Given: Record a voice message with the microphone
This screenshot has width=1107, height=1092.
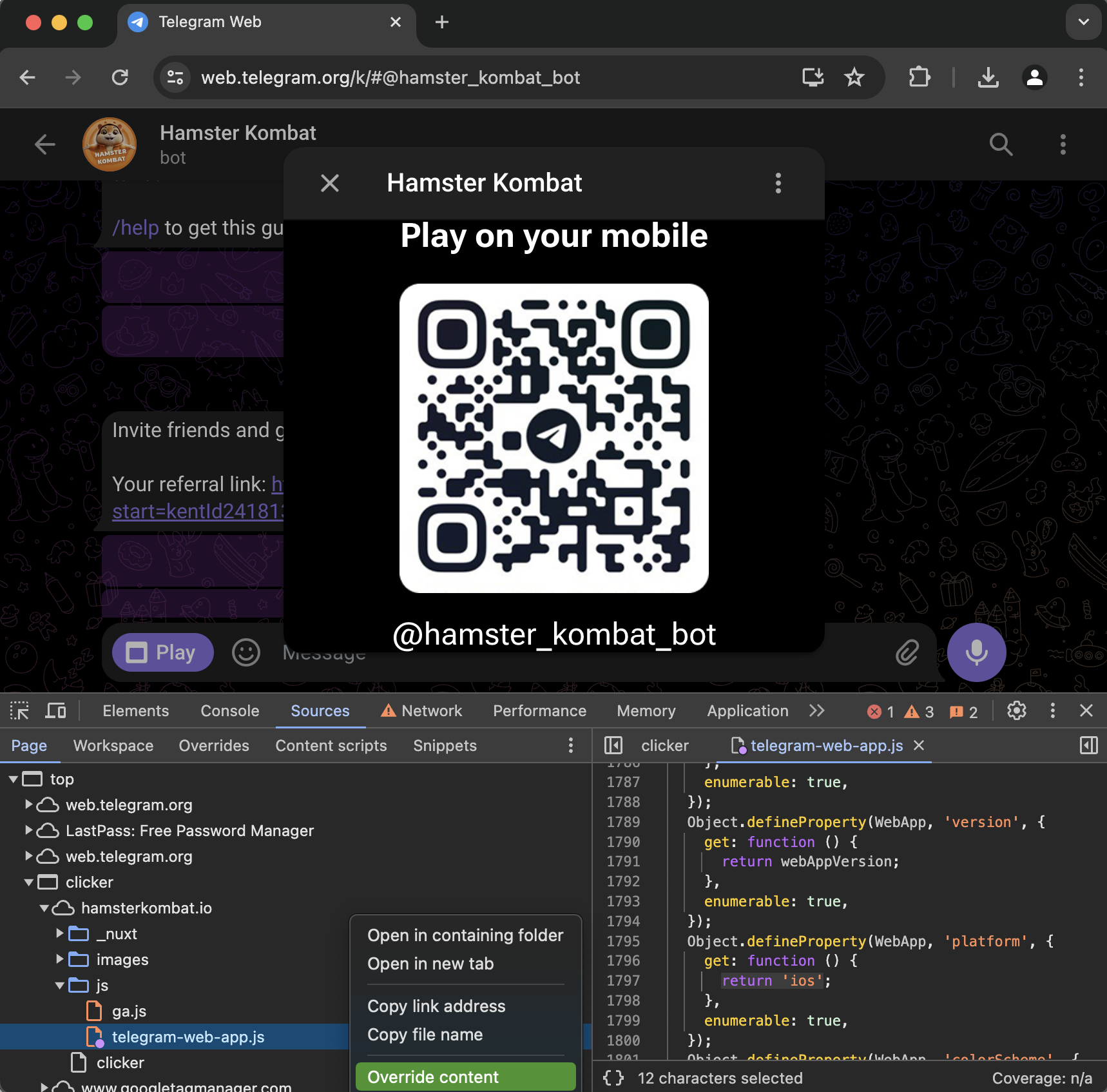Looking at the screenshot, I should pos(976,652).
